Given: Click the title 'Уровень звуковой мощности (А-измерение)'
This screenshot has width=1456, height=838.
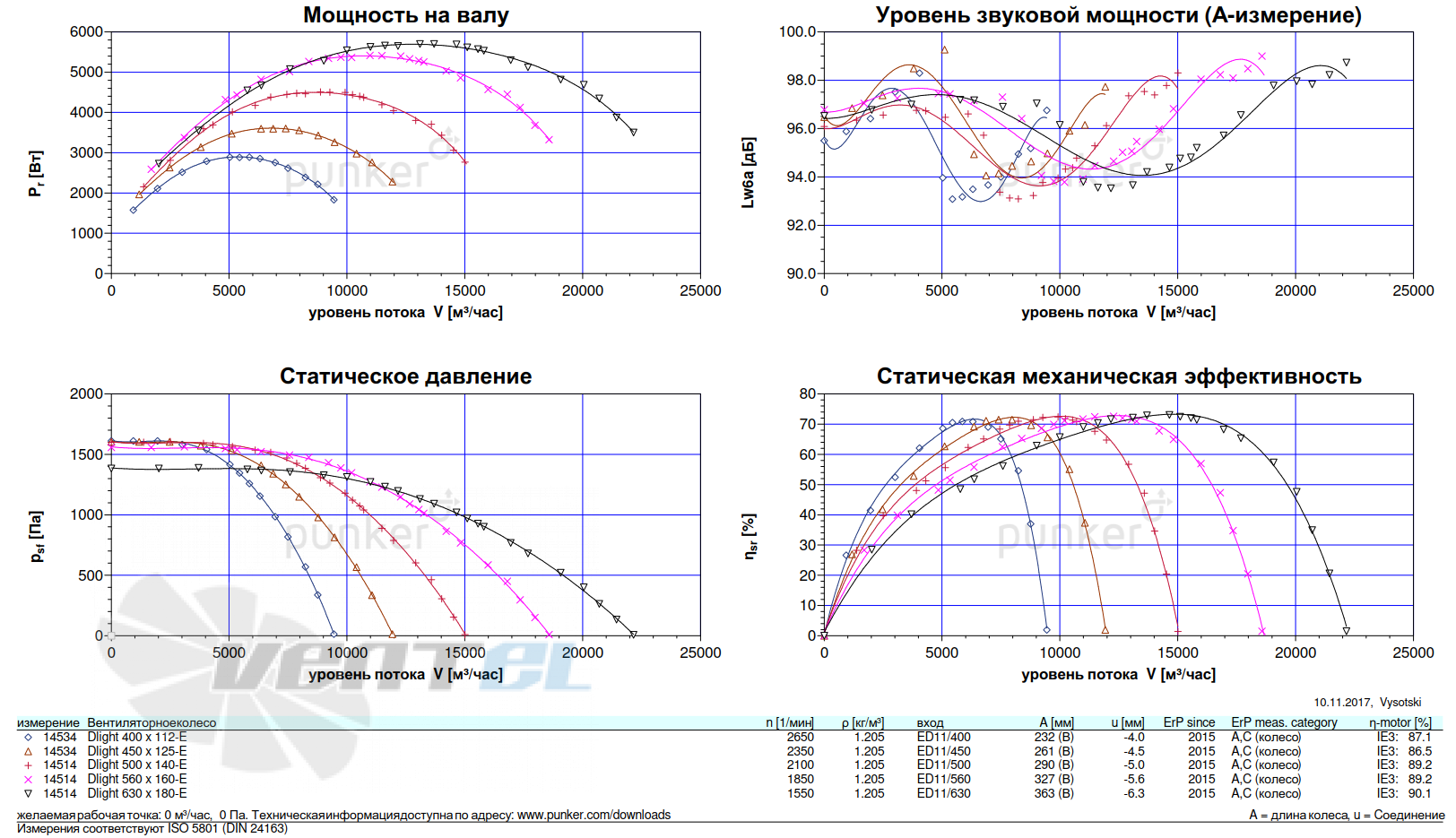Looking at the screenshot, I should coord(1118,15).
